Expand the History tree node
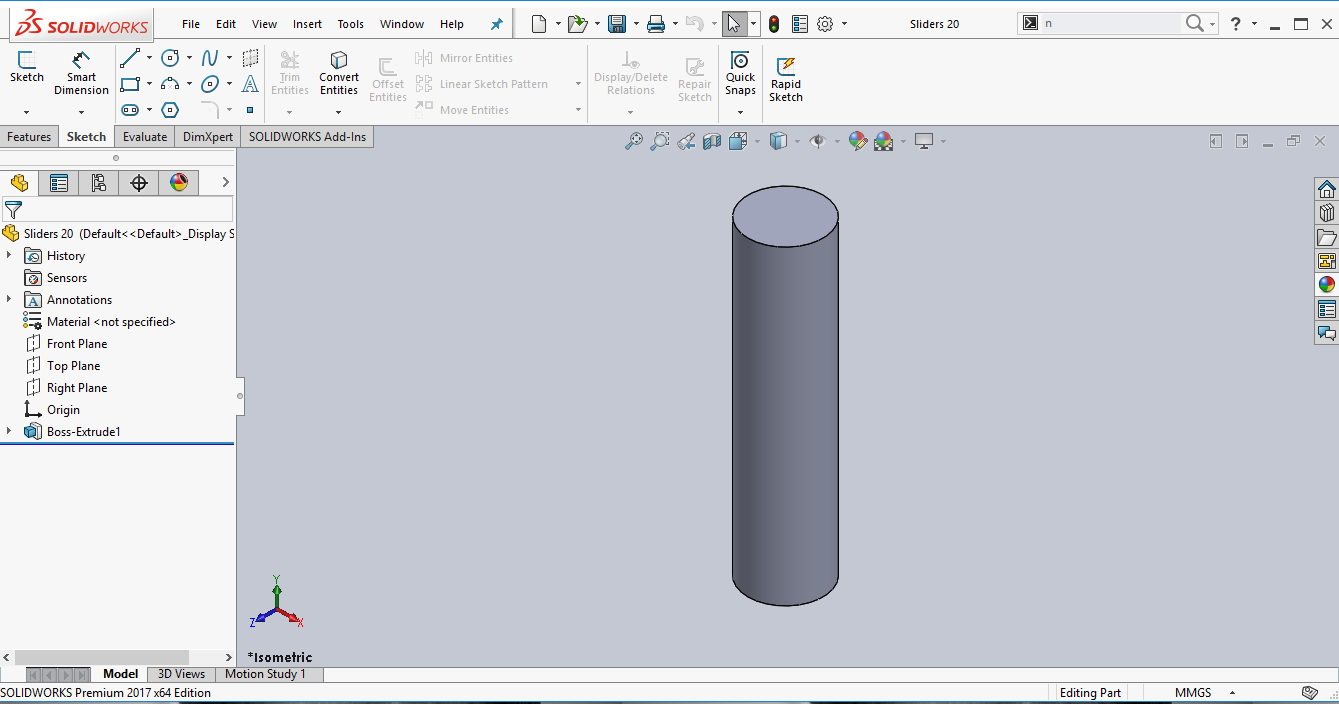The image size is (1339, 704). (9, 256)
